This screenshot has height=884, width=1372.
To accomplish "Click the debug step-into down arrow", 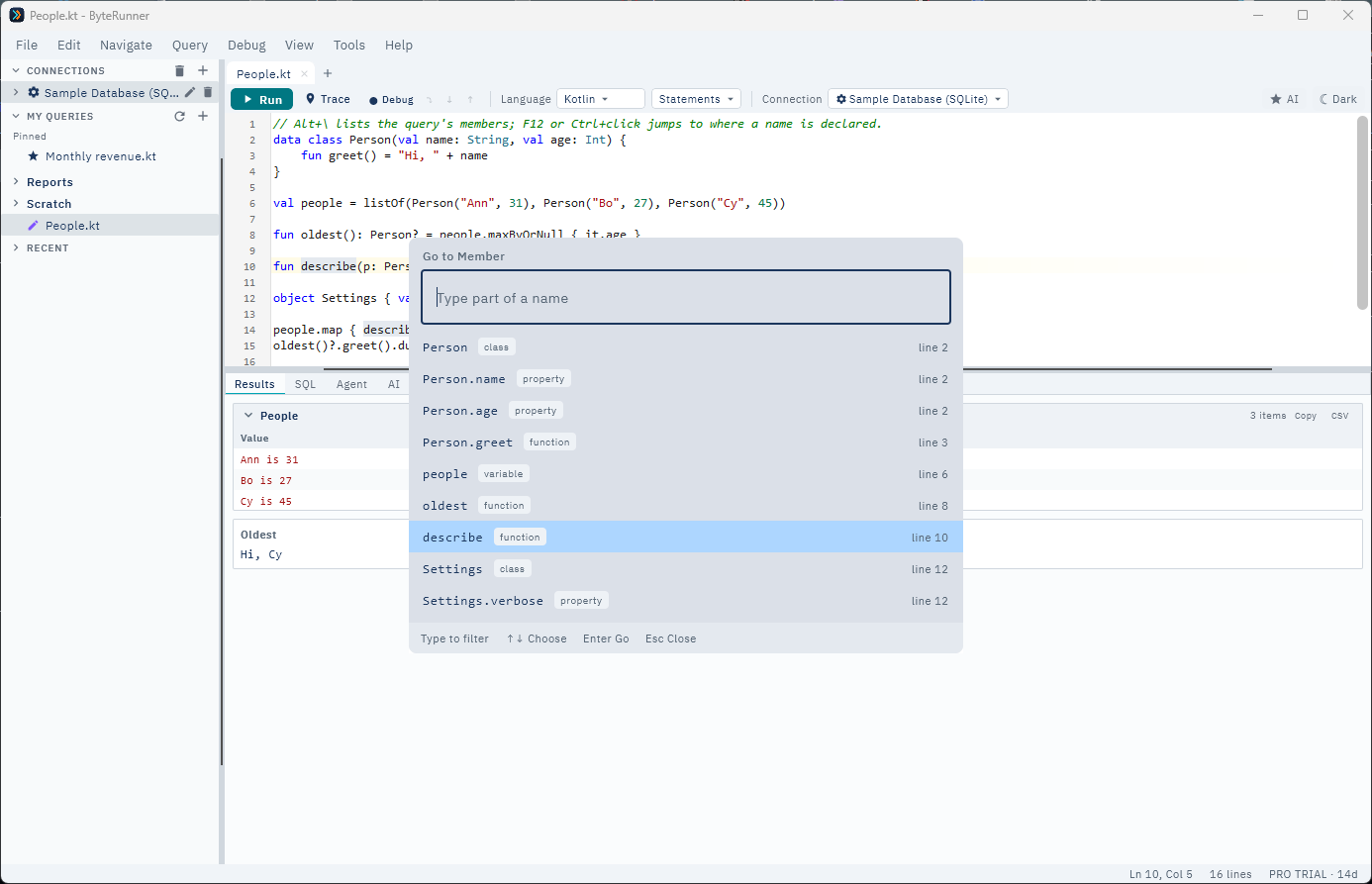I will [x=449, y=99].
